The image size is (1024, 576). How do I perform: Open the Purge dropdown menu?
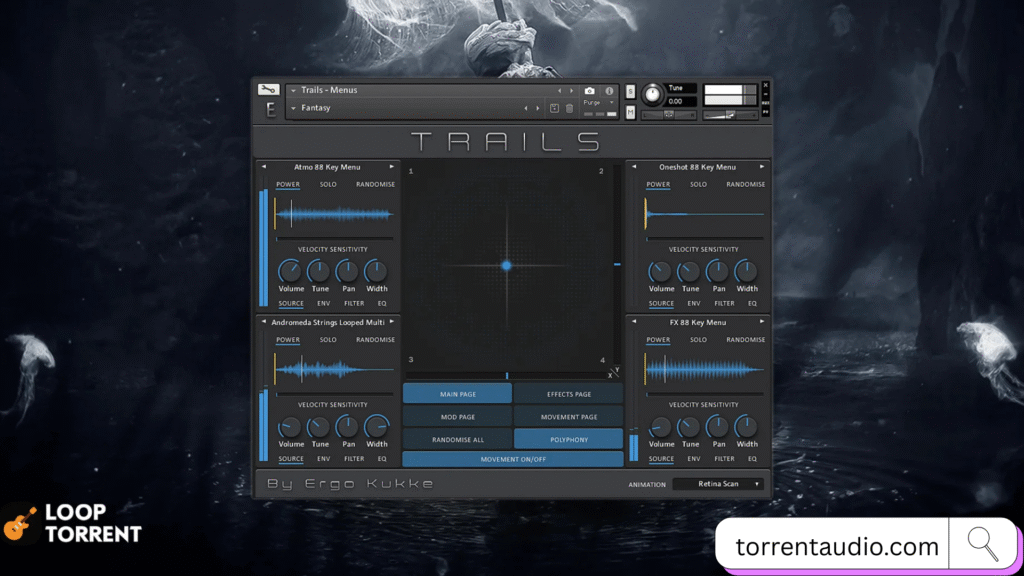tap(595, 103)
